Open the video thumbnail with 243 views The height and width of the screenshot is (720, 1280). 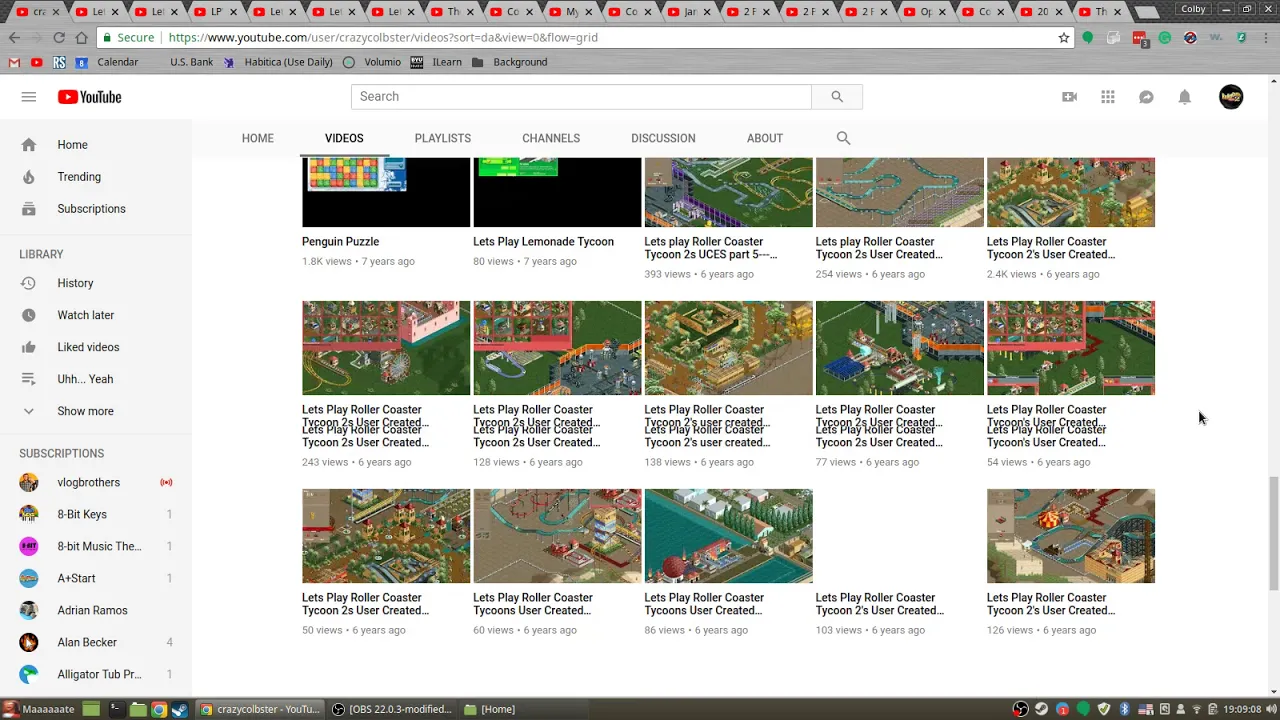[x=386, y=348]
